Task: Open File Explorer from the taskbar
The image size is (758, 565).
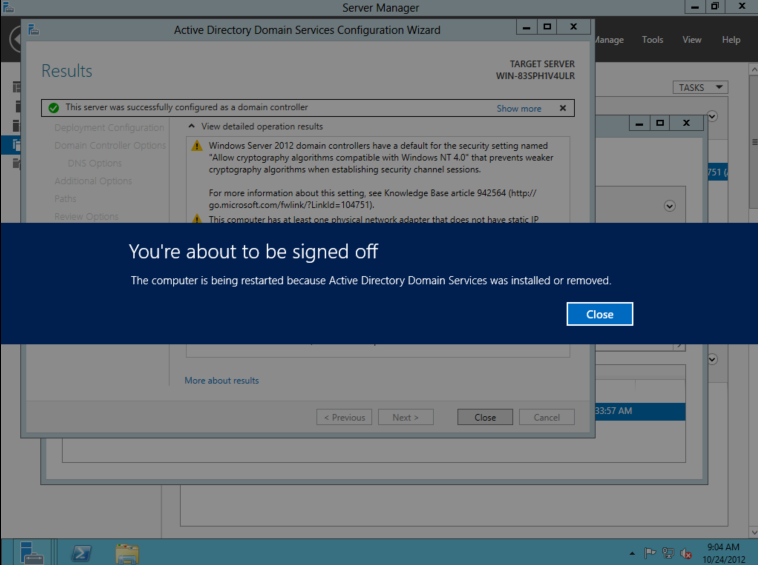Action: click(x=127, y=553)
